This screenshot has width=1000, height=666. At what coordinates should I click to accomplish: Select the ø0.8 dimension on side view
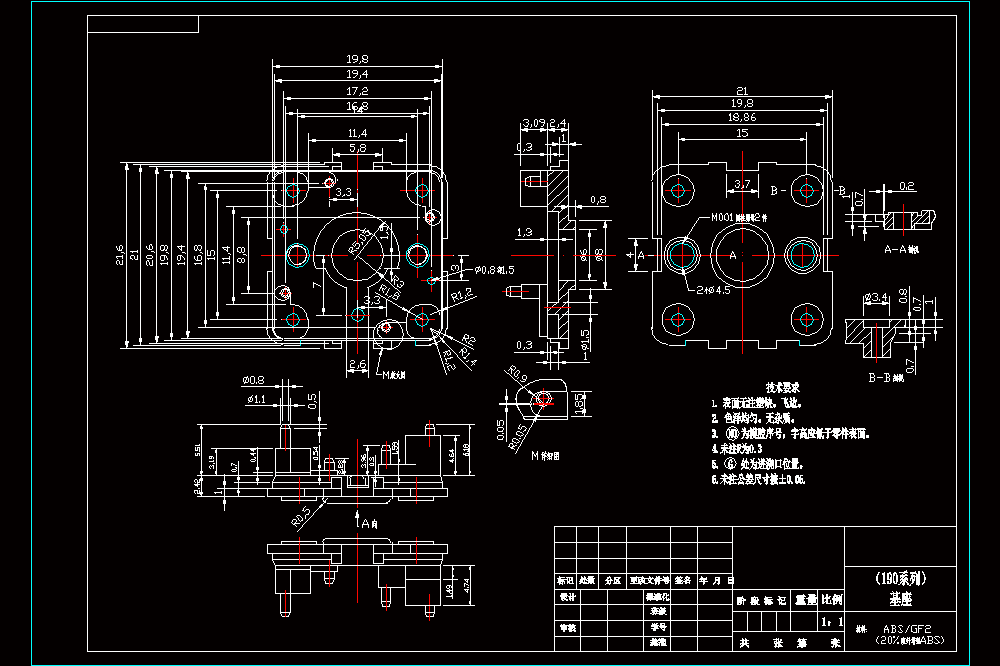pos(253,380)
